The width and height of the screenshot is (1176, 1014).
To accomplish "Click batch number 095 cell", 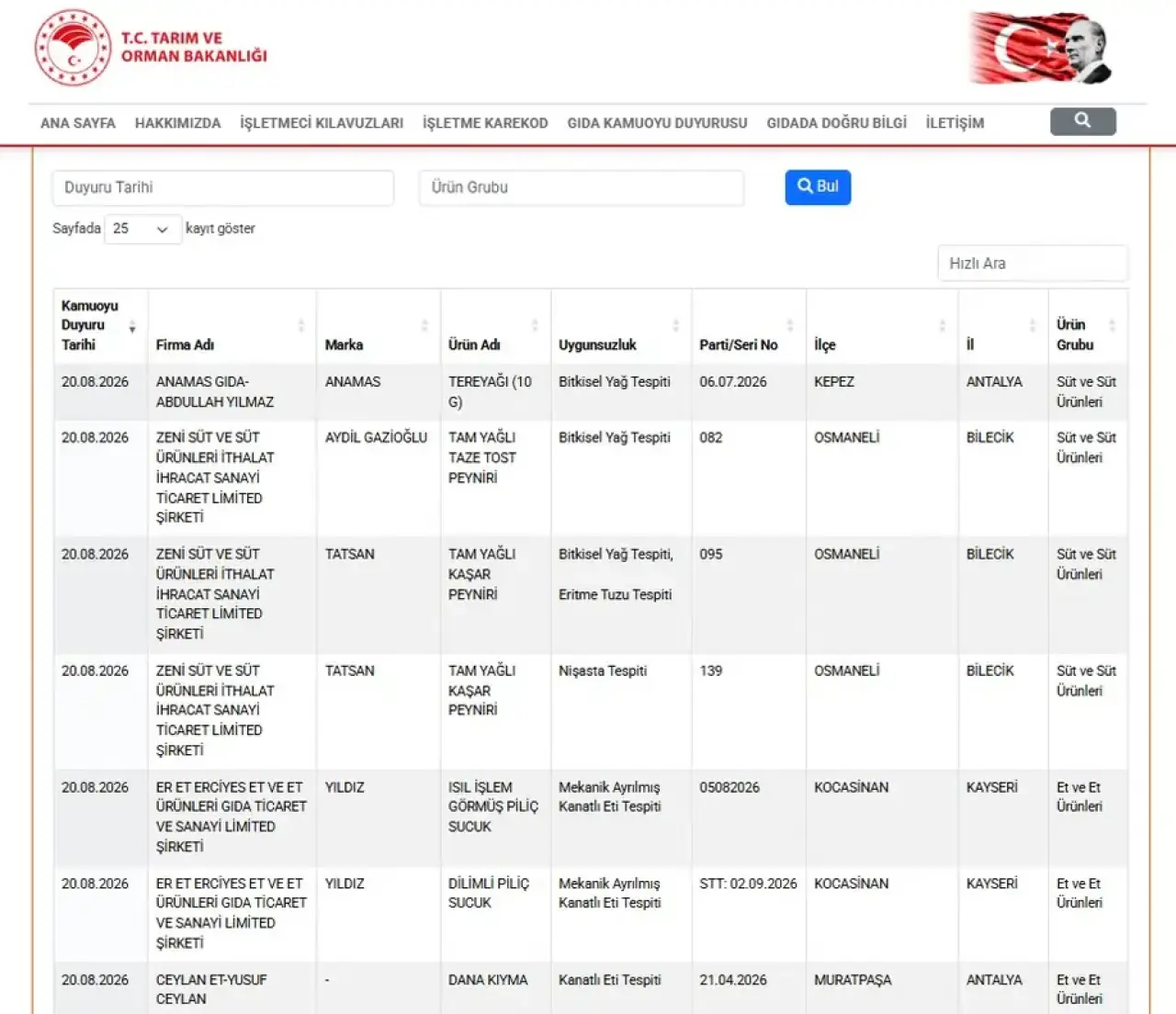I will (748, 594).
